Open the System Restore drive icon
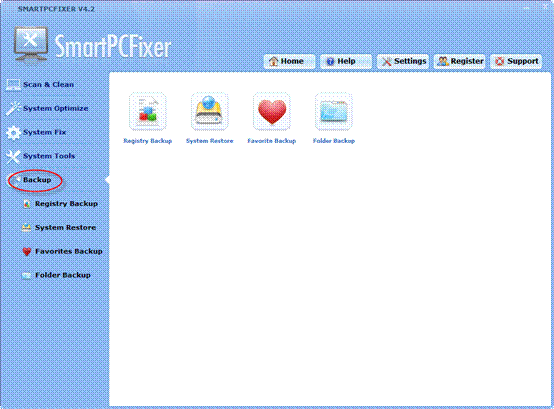Screen dimensions: 554x409 pos(210,112)
